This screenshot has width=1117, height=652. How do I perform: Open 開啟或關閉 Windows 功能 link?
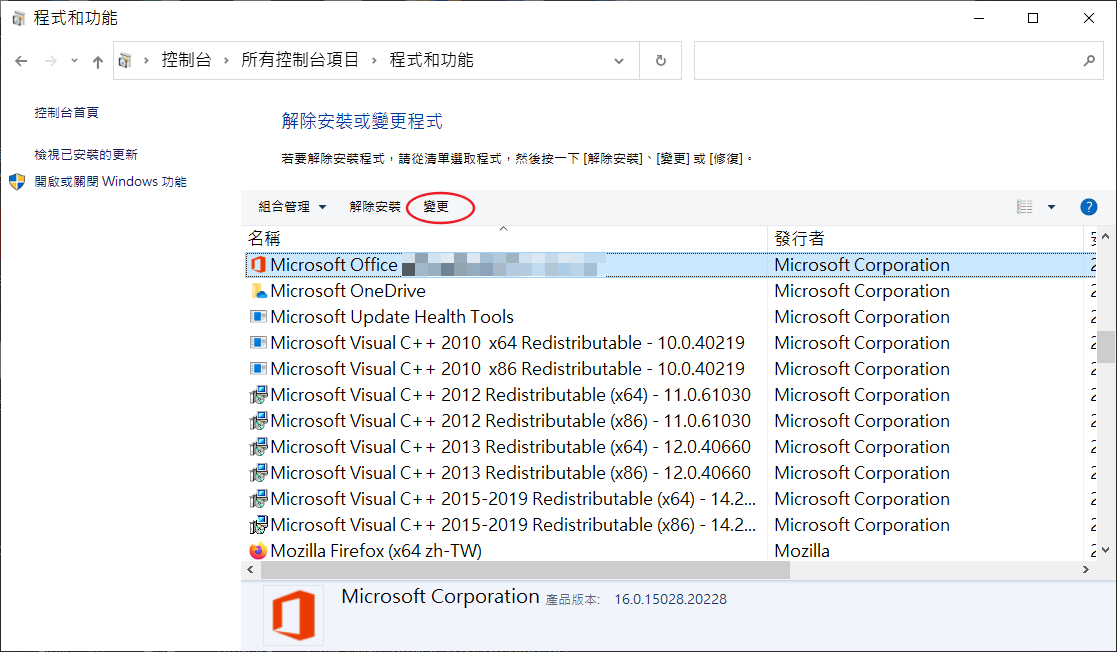[x=110, y=182]
